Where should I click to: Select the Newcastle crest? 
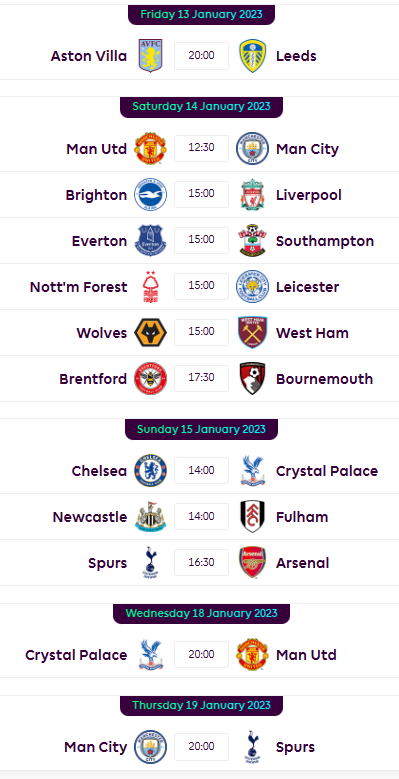151,517
